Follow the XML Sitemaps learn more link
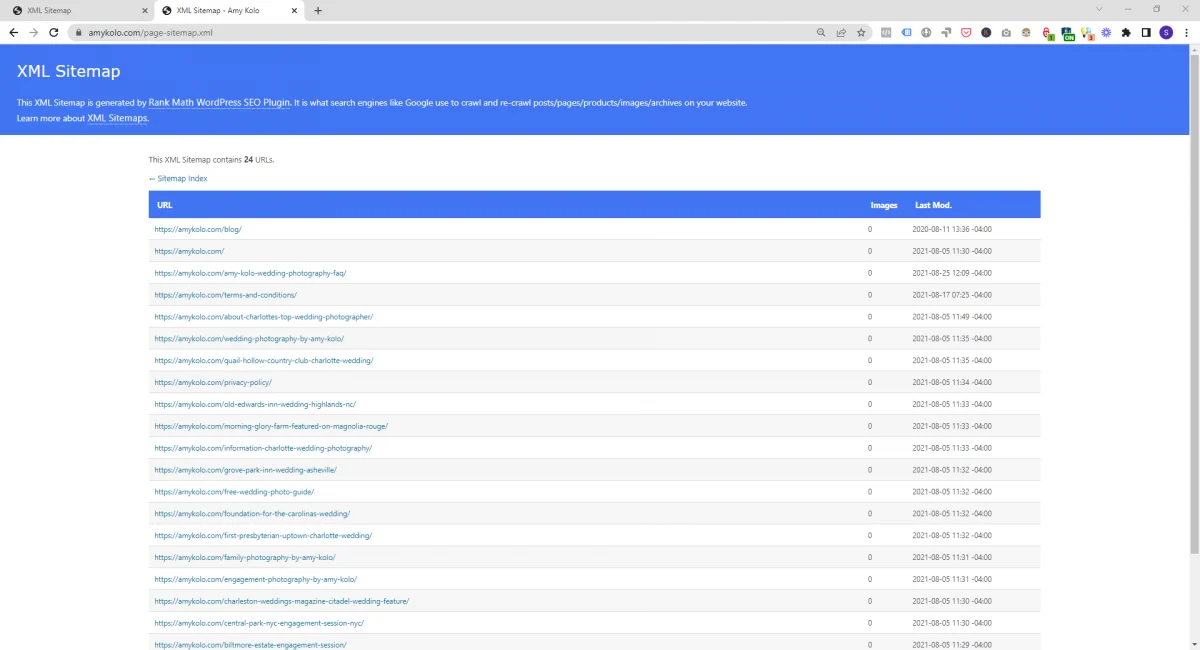Viewport: 1200px width, 650px height. pyautogui.click(x=117, y=118)
